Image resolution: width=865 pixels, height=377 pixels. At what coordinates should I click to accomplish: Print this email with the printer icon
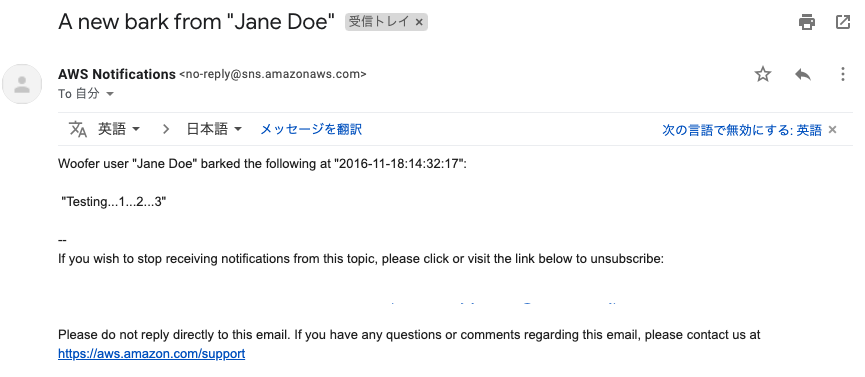coord(807,22)
